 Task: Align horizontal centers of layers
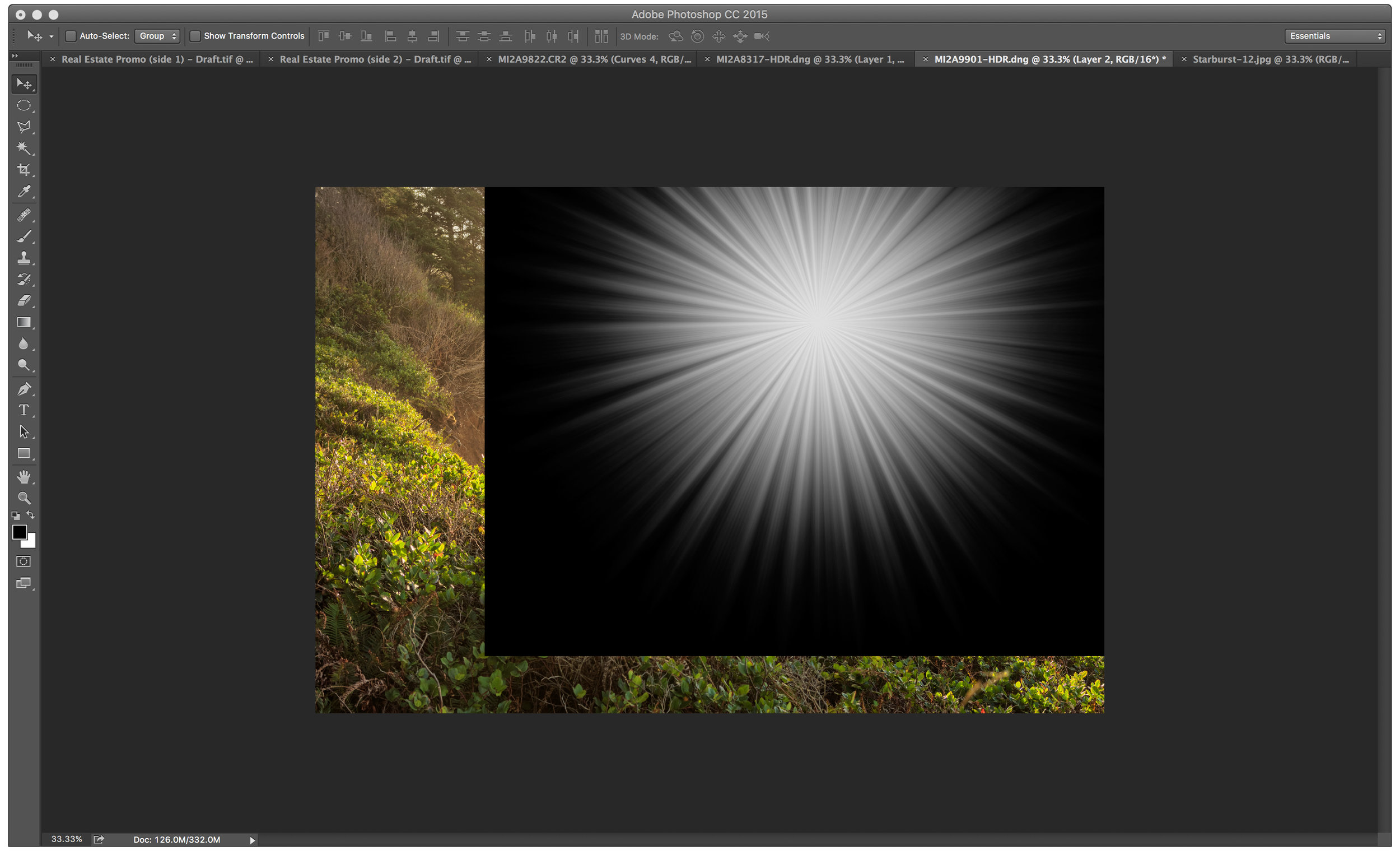412,36
